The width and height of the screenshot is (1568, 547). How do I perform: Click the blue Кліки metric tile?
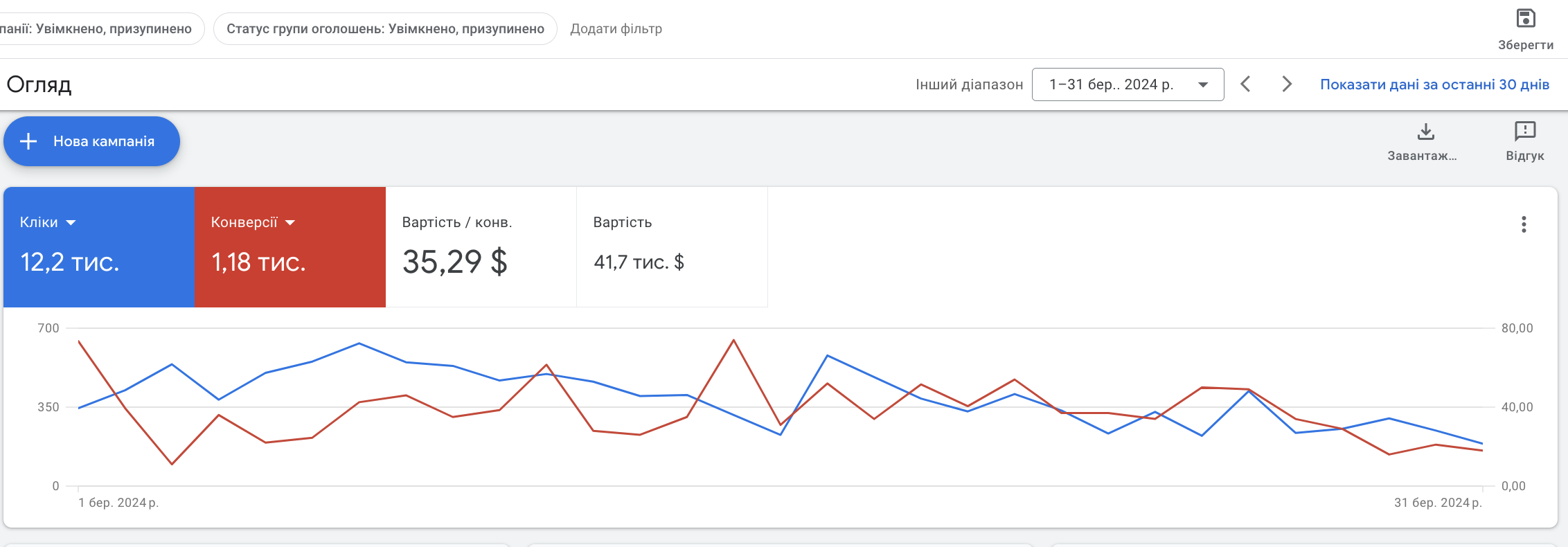(99, 247)
